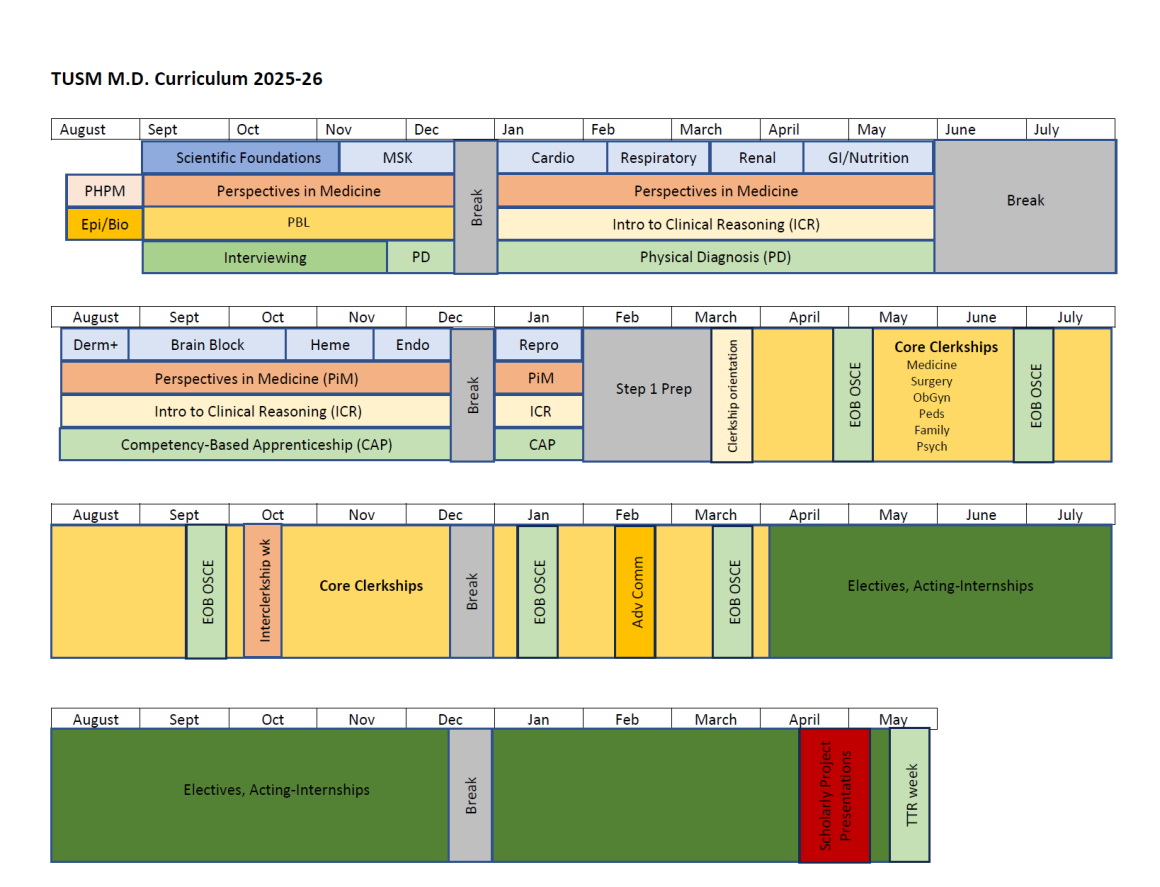Select the 'Repro' block
The image size is (1160, 887).
539,345
